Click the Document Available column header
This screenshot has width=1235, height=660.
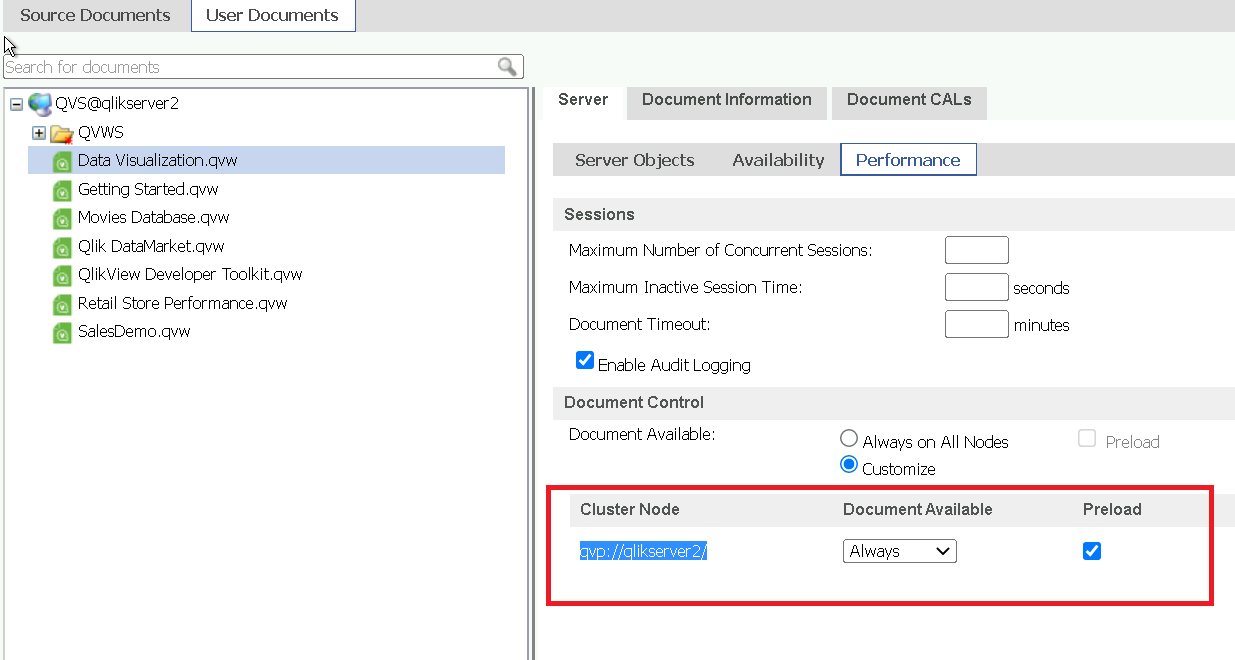point(918,509)
